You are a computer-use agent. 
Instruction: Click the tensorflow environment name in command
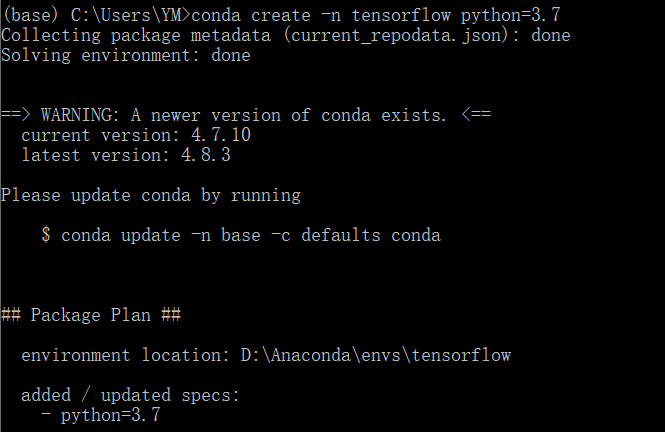click(x=401, y=16)
